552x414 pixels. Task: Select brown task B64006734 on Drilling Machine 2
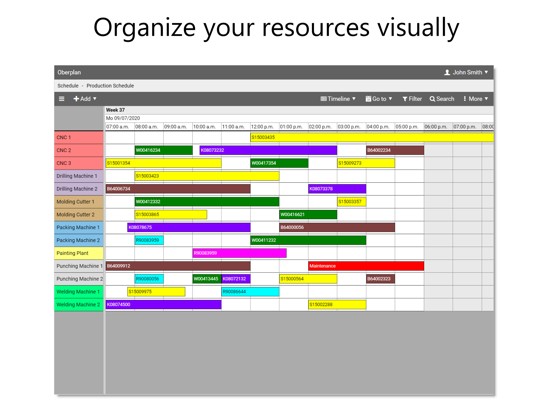178,189
